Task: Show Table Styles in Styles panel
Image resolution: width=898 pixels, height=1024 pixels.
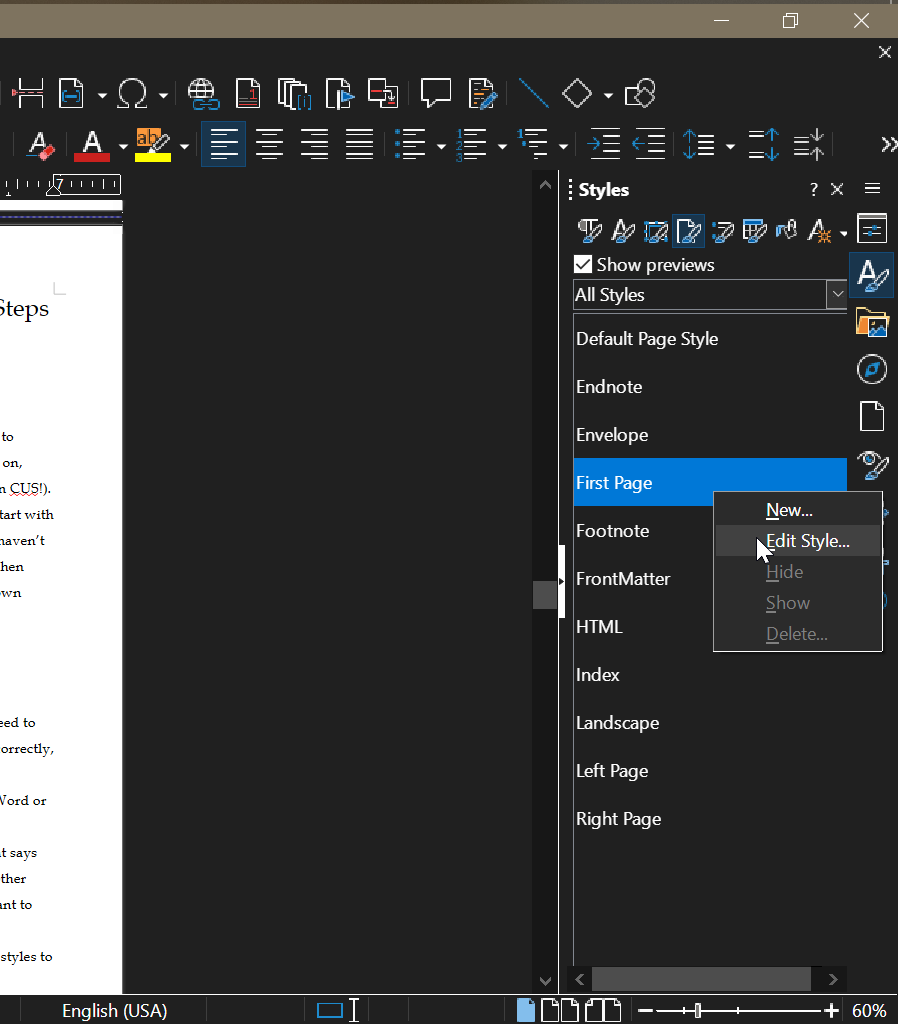Action: click(x=754, y=231)
